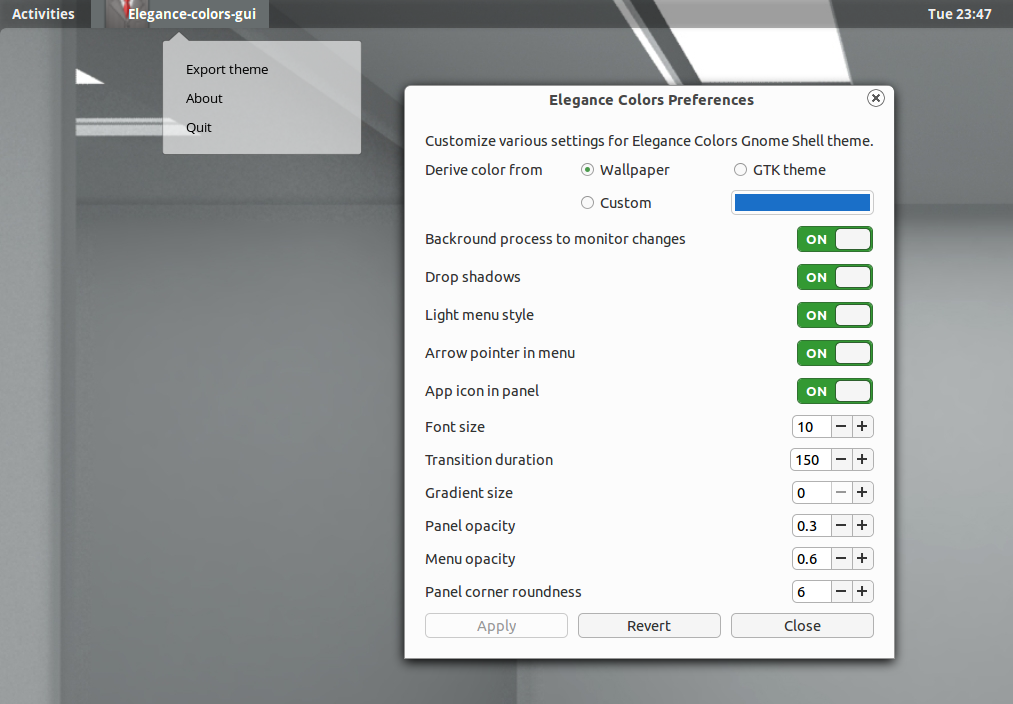This screenshot has height=704, width=1013.
Task: Disable App icon in panel
Action: 834,391
